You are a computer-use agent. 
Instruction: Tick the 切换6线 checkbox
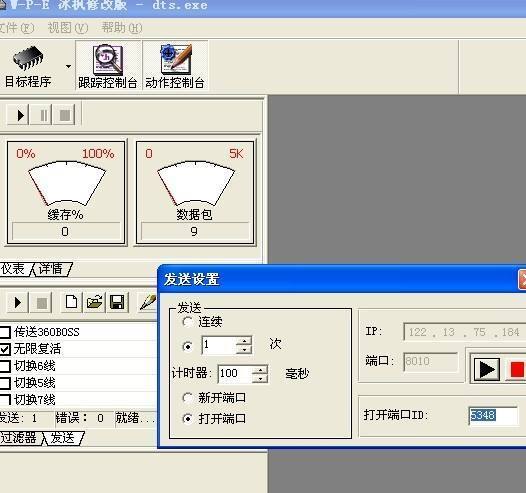(5, 366)
